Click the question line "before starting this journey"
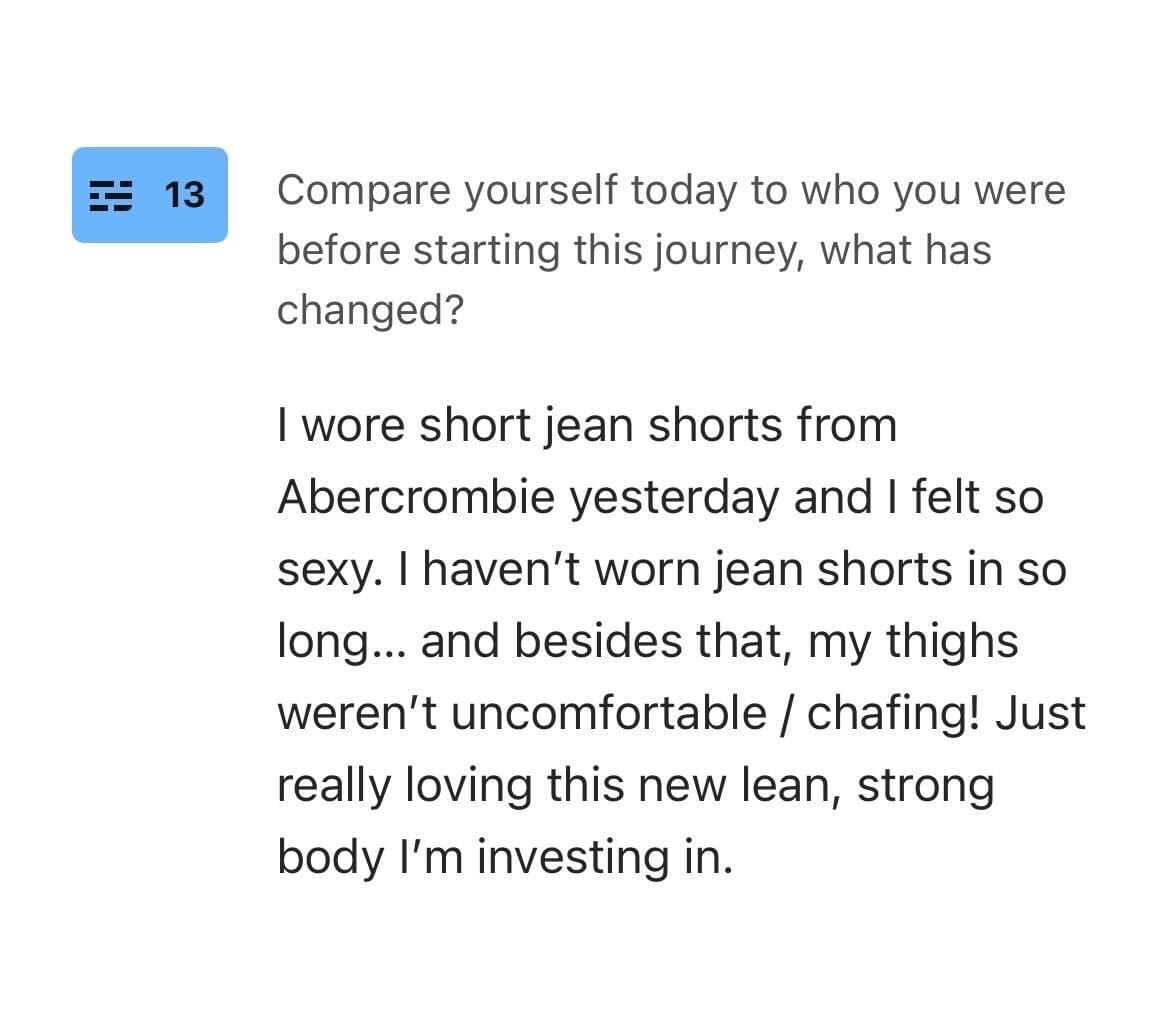Image resolution: width=1170 pixels, height=1018 pixels. [634, 249]
